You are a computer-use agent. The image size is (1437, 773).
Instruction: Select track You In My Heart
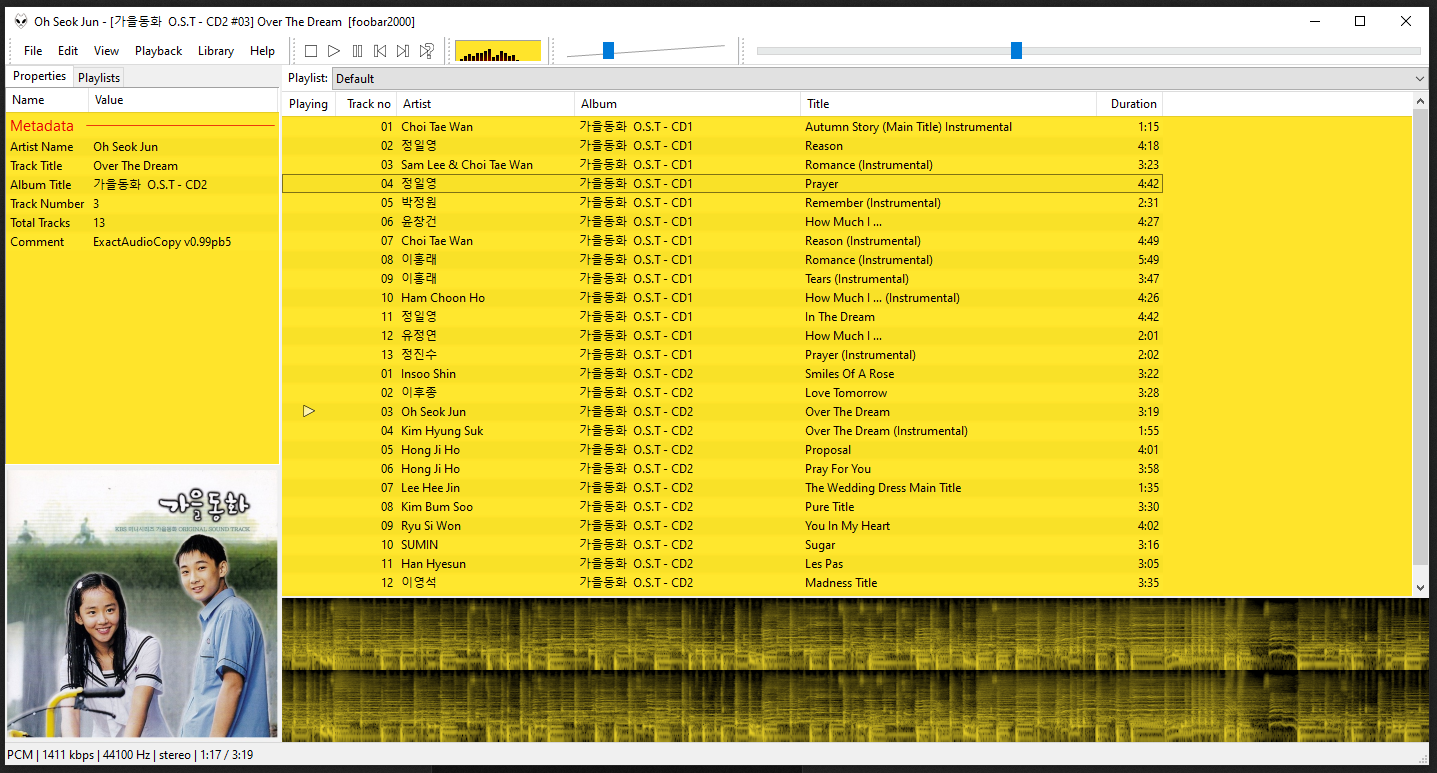click(x=722, y=526)
